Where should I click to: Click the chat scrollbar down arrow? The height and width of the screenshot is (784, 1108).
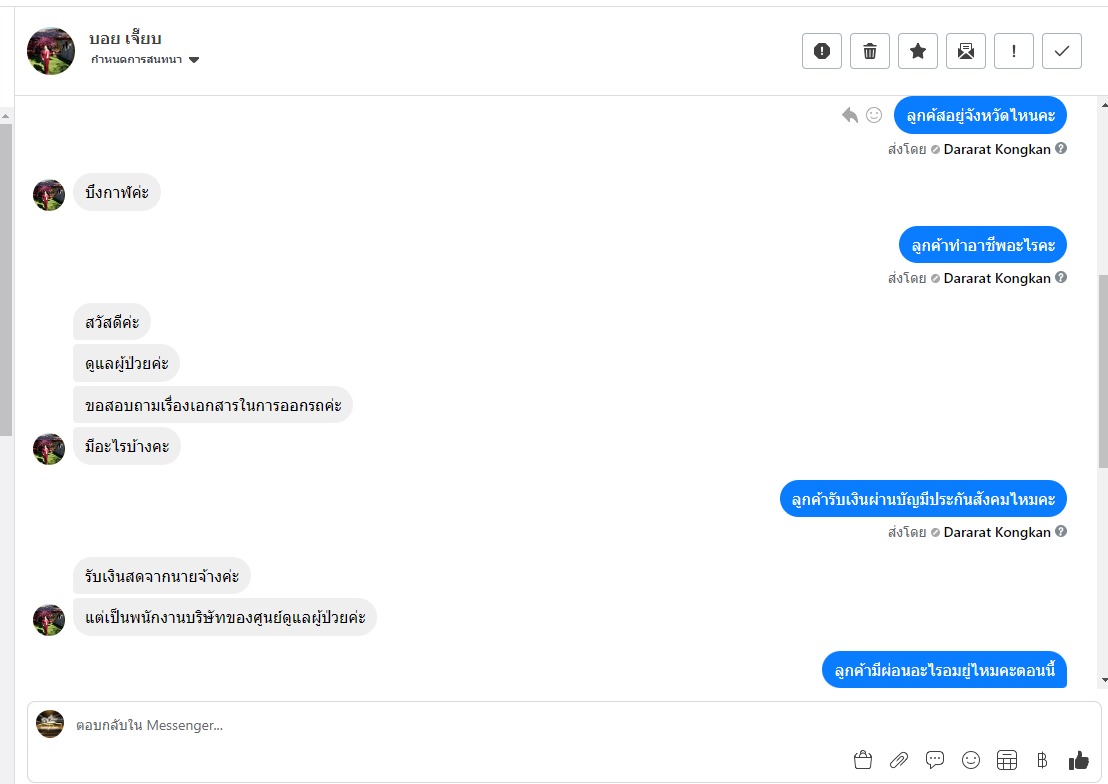(1104, 680)
